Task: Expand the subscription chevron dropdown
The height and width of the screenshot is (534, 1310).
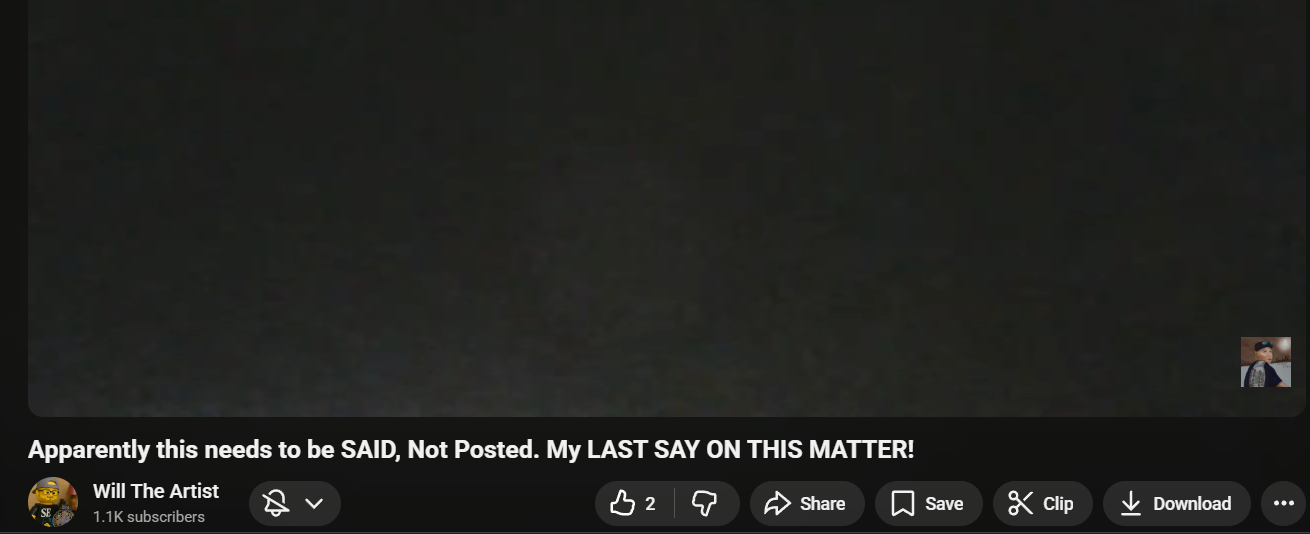Action: click(x=314, y=503)
